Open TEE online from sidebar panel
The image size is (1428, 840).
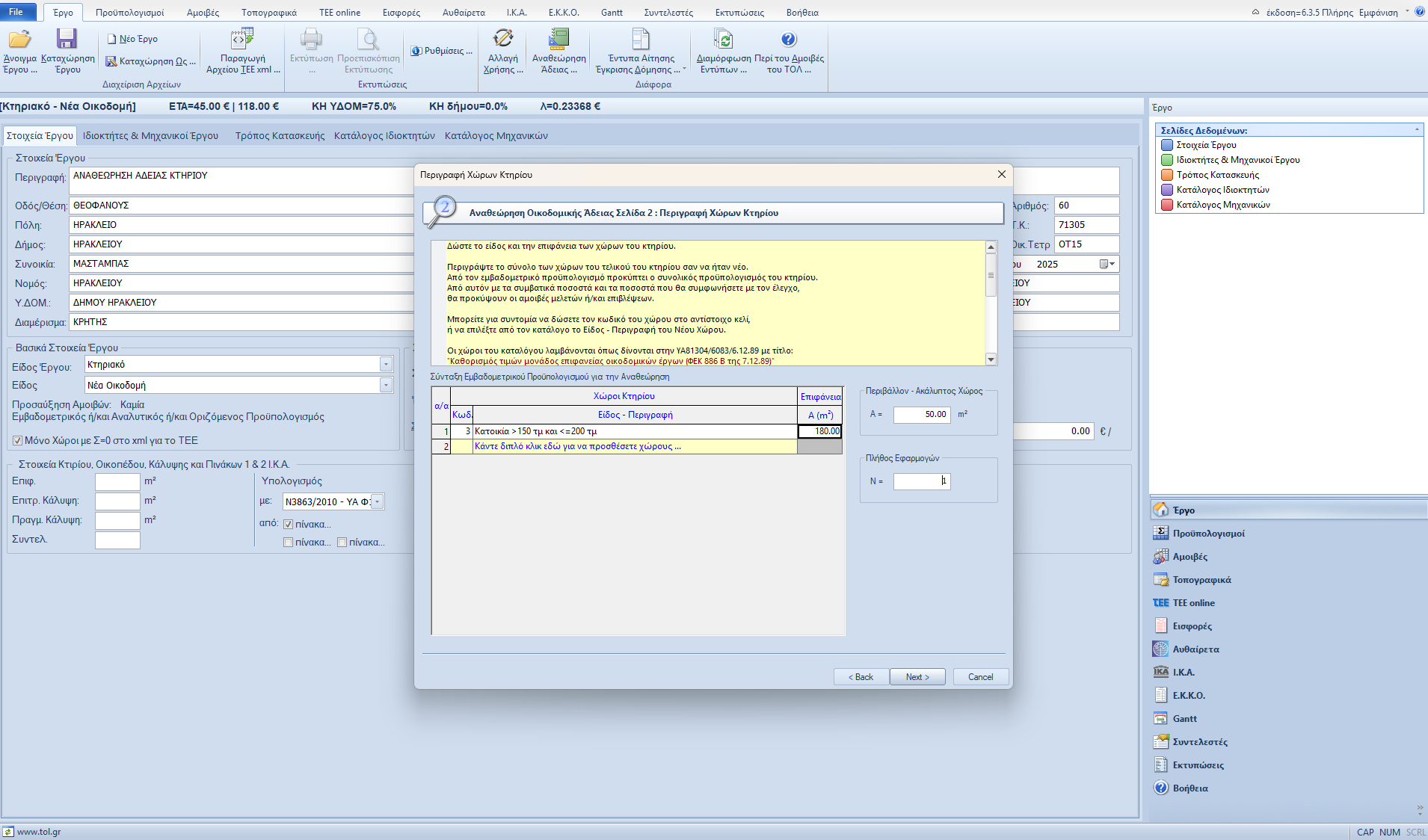tap(1193, 603)
